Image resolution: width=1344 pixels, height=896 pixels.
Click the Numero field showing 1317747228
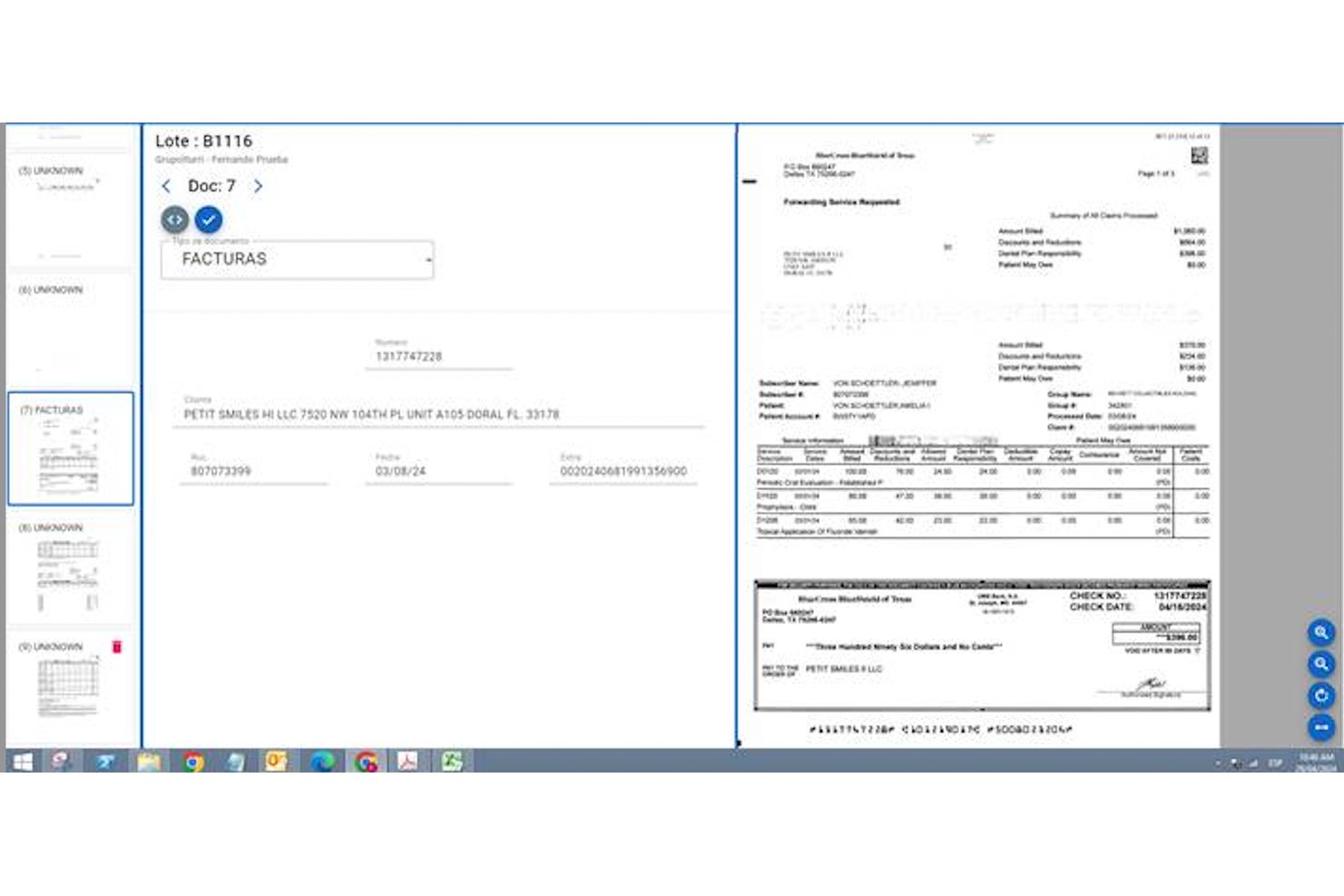(439, 357)
